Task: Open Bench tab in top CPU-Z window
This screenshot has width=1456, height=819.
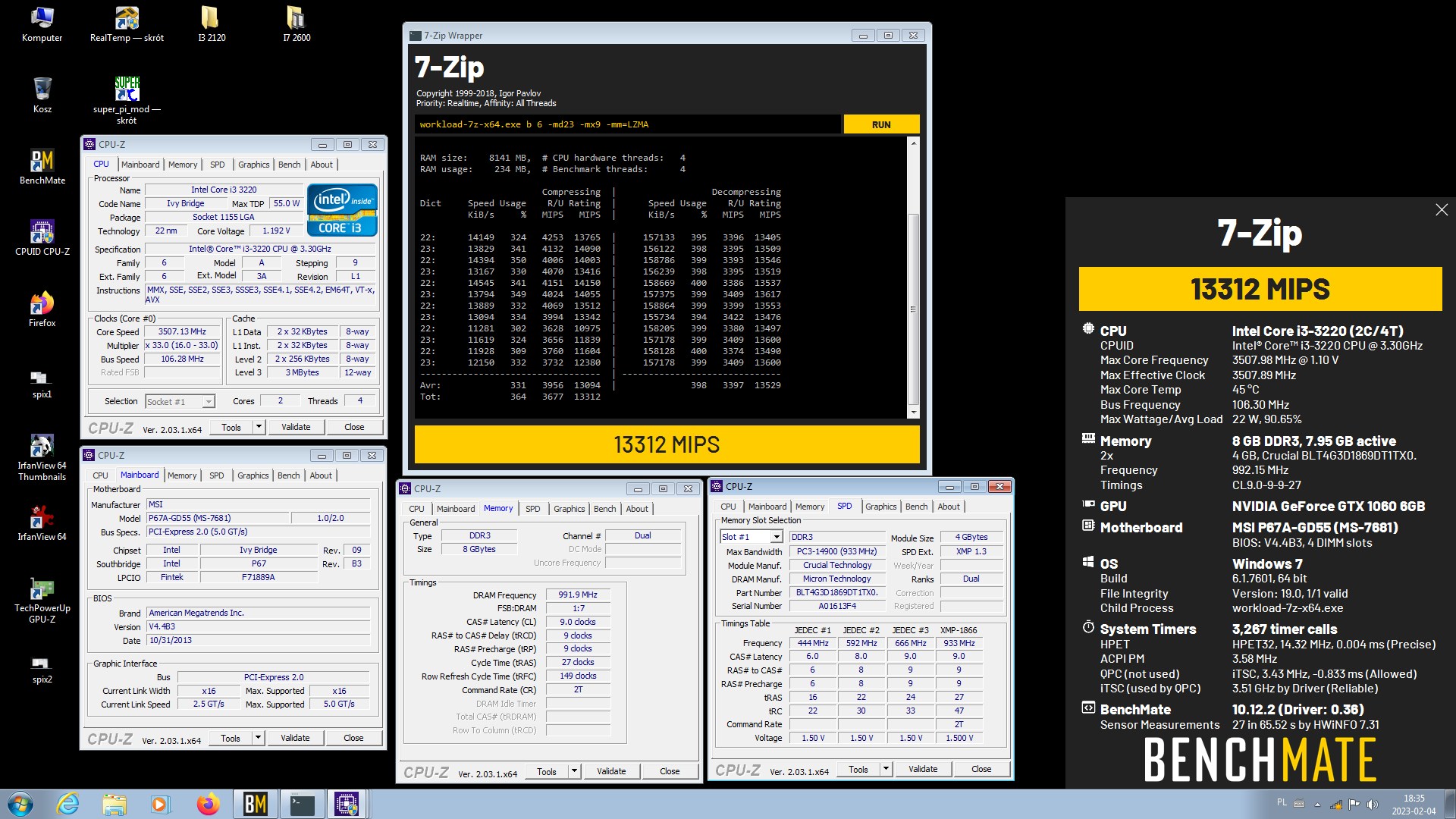Action: 289,165
